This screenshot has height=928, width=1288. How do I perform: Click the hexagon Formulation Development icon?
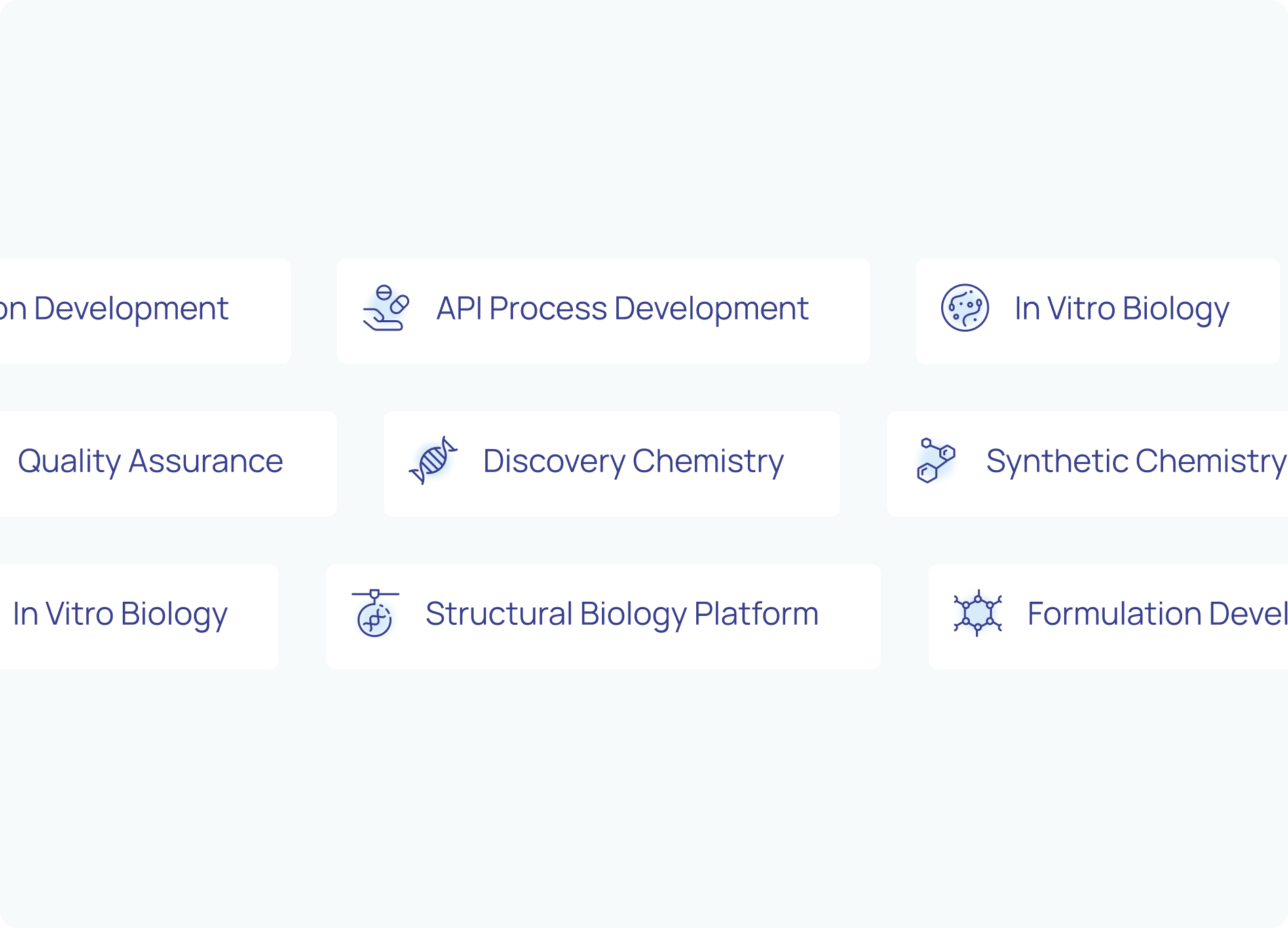[x=977, y=613]
